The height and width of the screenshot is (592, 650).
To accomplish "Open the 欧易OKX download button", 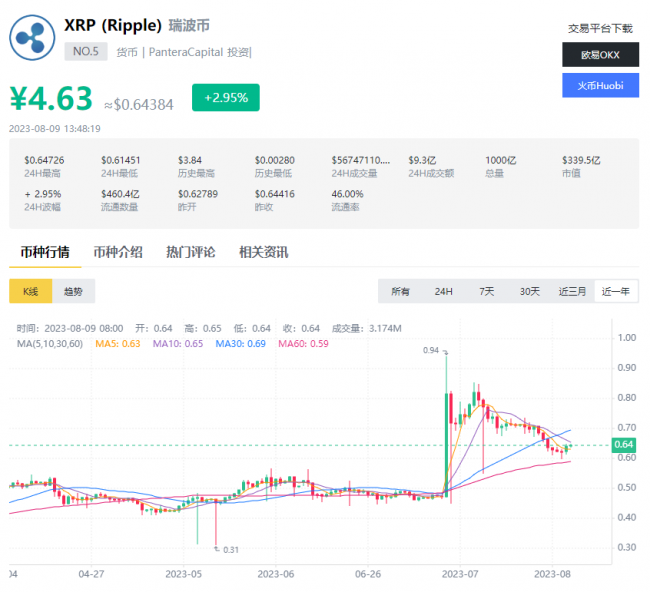I will 600,55.
